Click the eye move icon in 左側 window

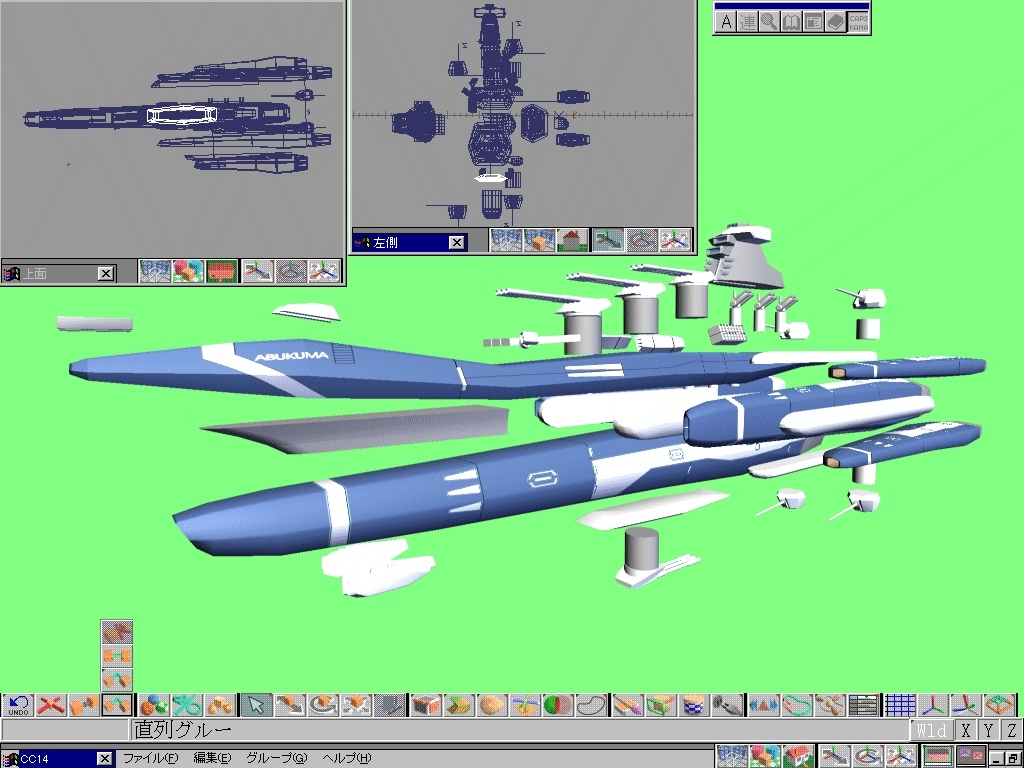(609, 240)
